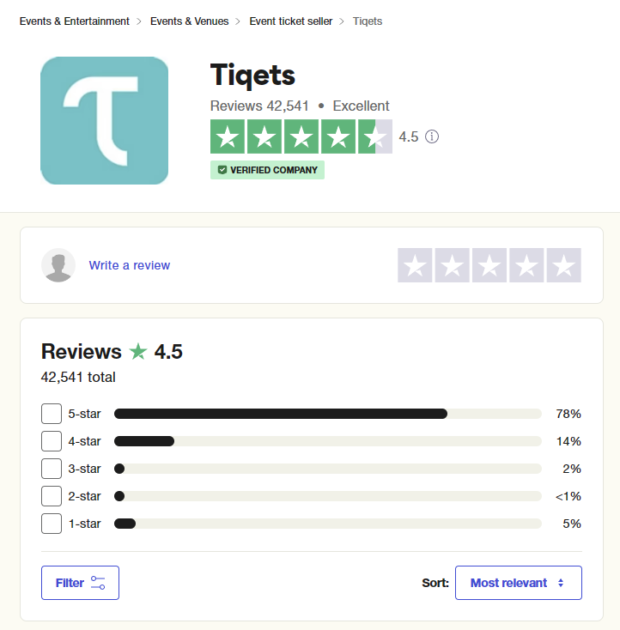Select third star in the review rating
This screenshot has width=620, height=630.
click(489, 265)
